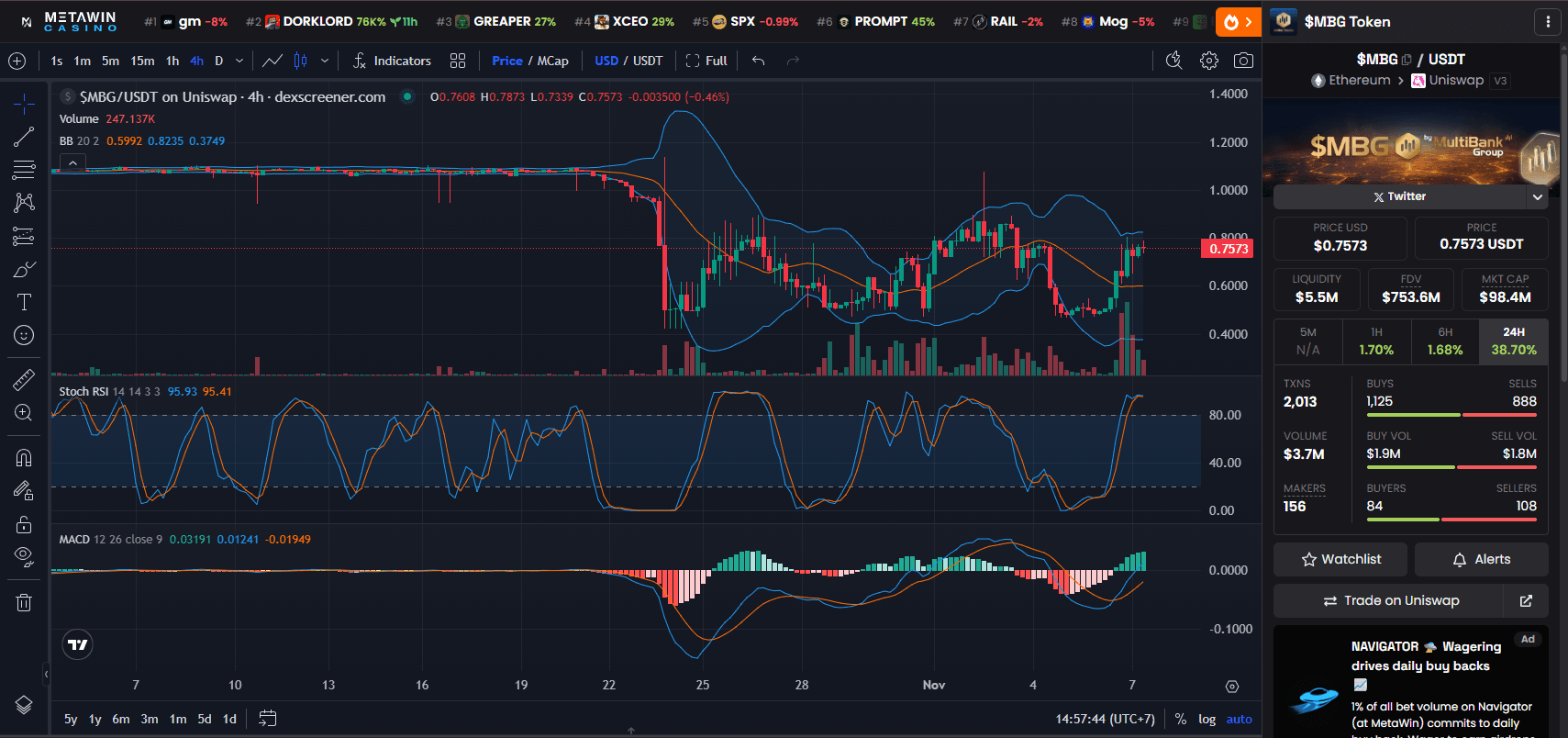Screen dimensions: 1568x738
Task: Select the ruler measure tool
Action: point(24,379)
